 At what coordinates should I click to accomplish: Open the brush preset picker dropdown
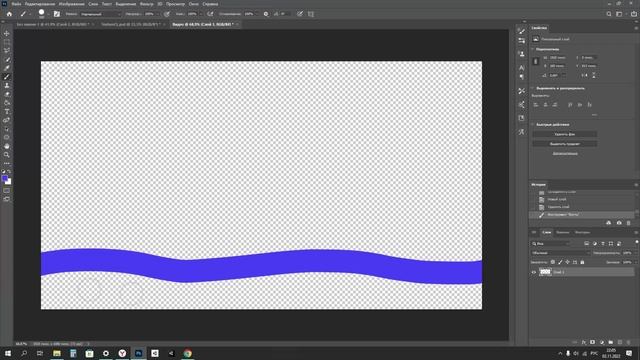pyautogui.click(x=48, y=14)
